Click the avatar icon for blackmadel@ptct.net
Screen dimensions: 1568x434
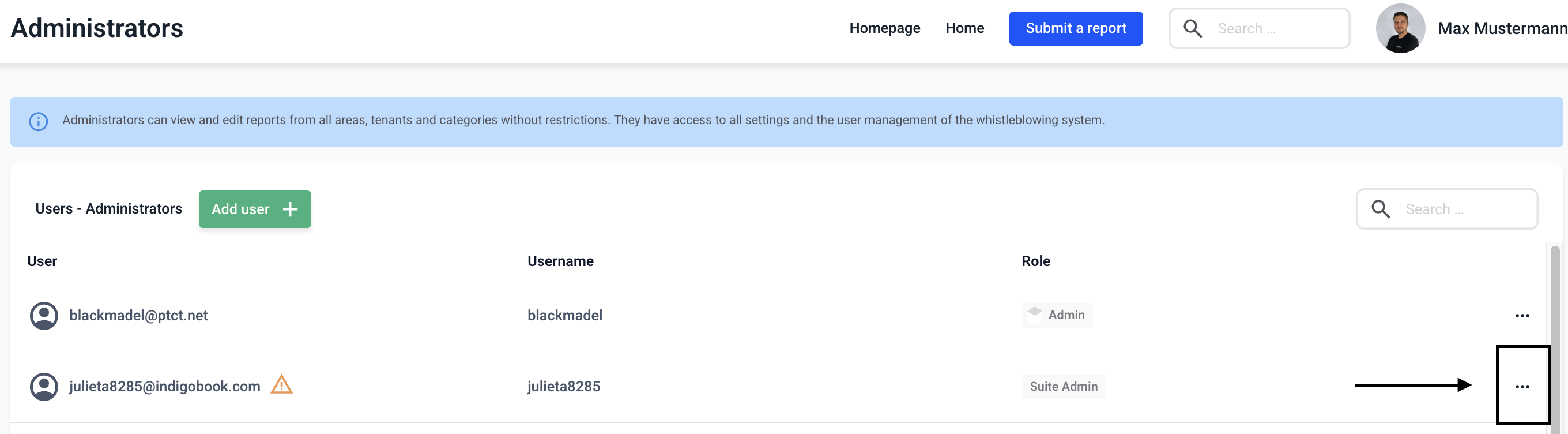click(x=44, y=316)
